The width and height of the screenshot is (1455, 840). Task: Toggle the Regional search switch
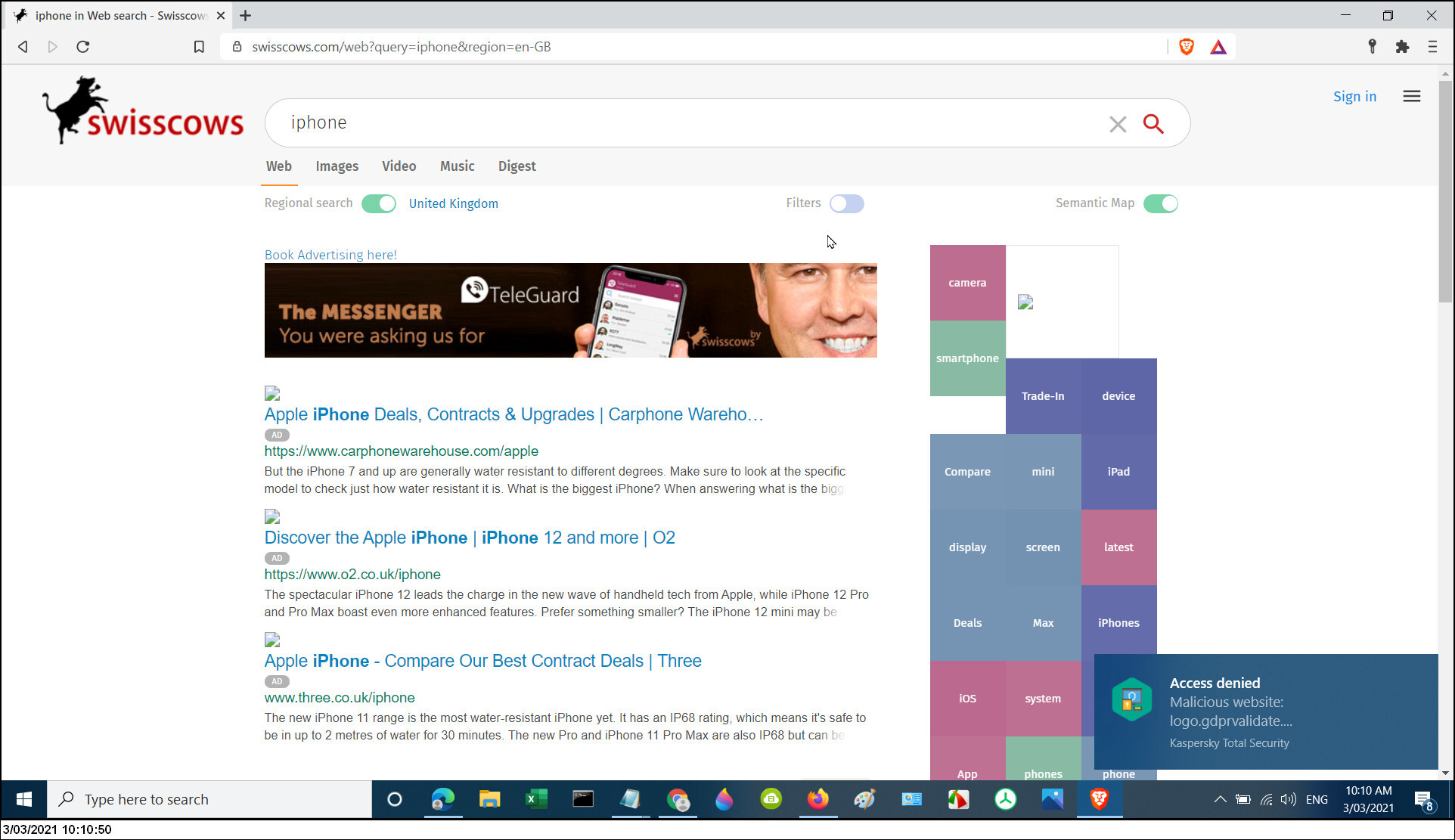coord(379,203)
